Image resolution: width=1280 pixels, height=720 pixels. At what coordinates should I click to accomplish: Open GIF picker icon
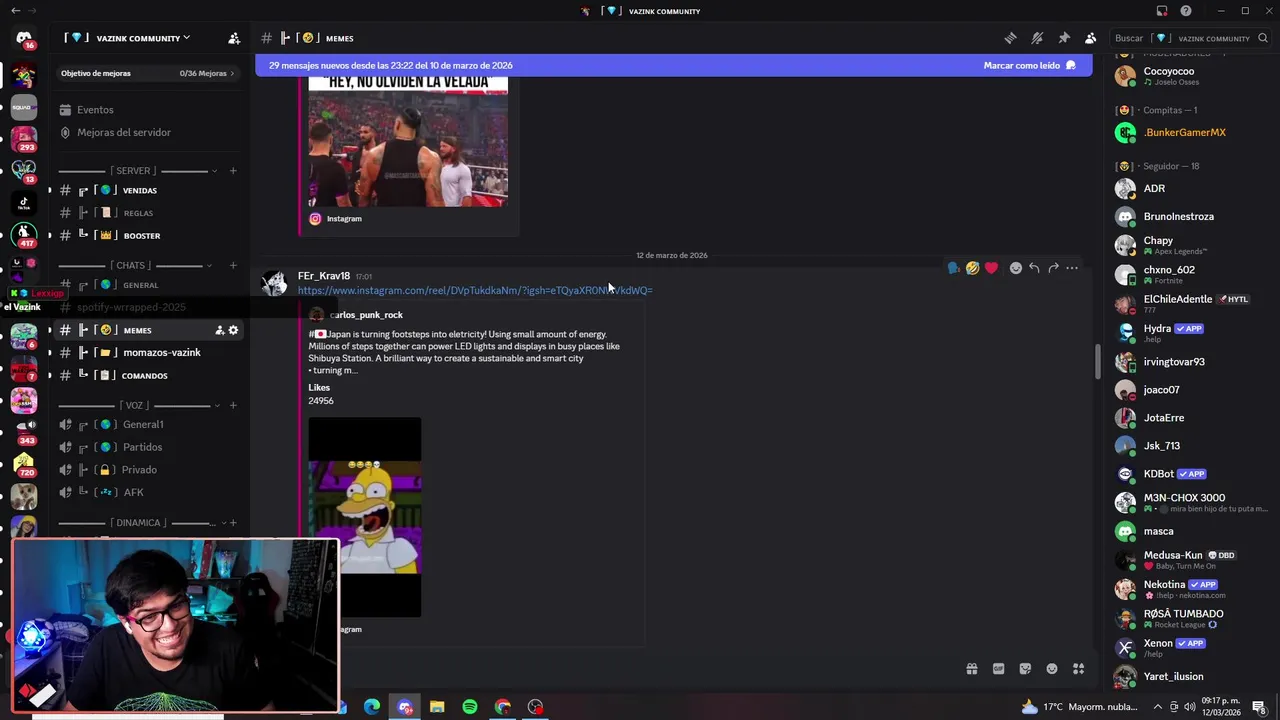998,669
